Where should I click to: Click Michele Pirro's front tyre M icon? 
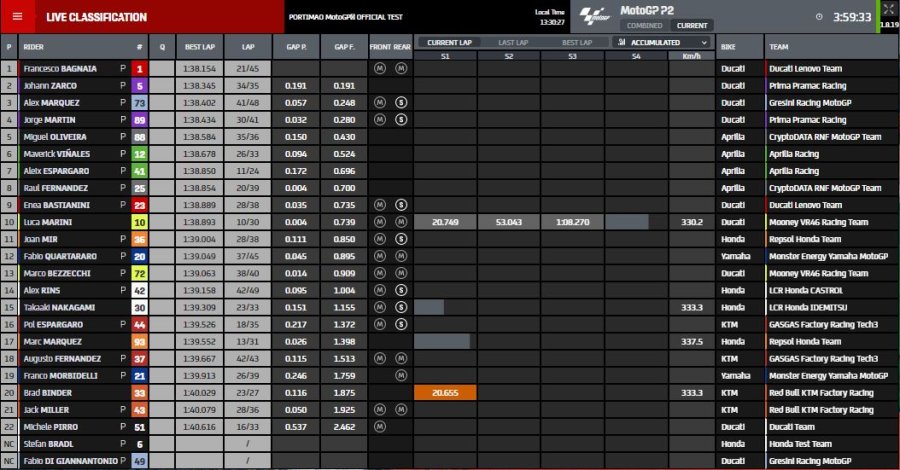[x=379, y=427]
